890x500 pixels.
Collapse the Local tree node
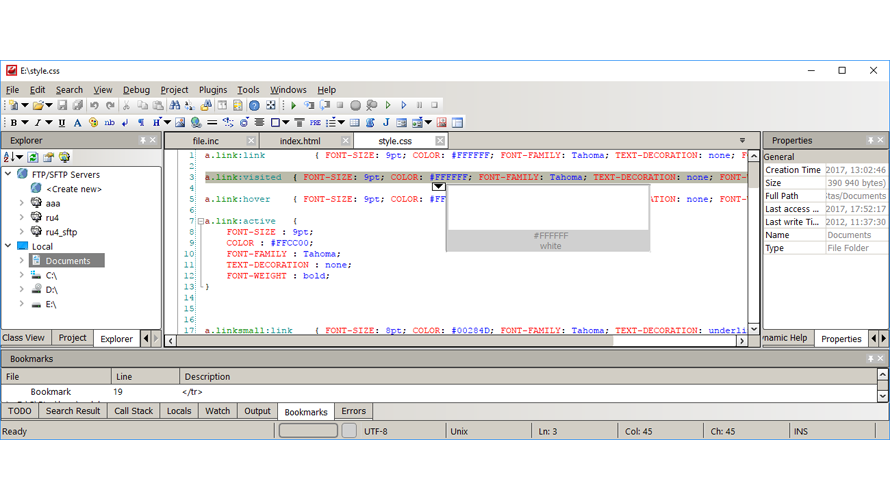(8, 246)
